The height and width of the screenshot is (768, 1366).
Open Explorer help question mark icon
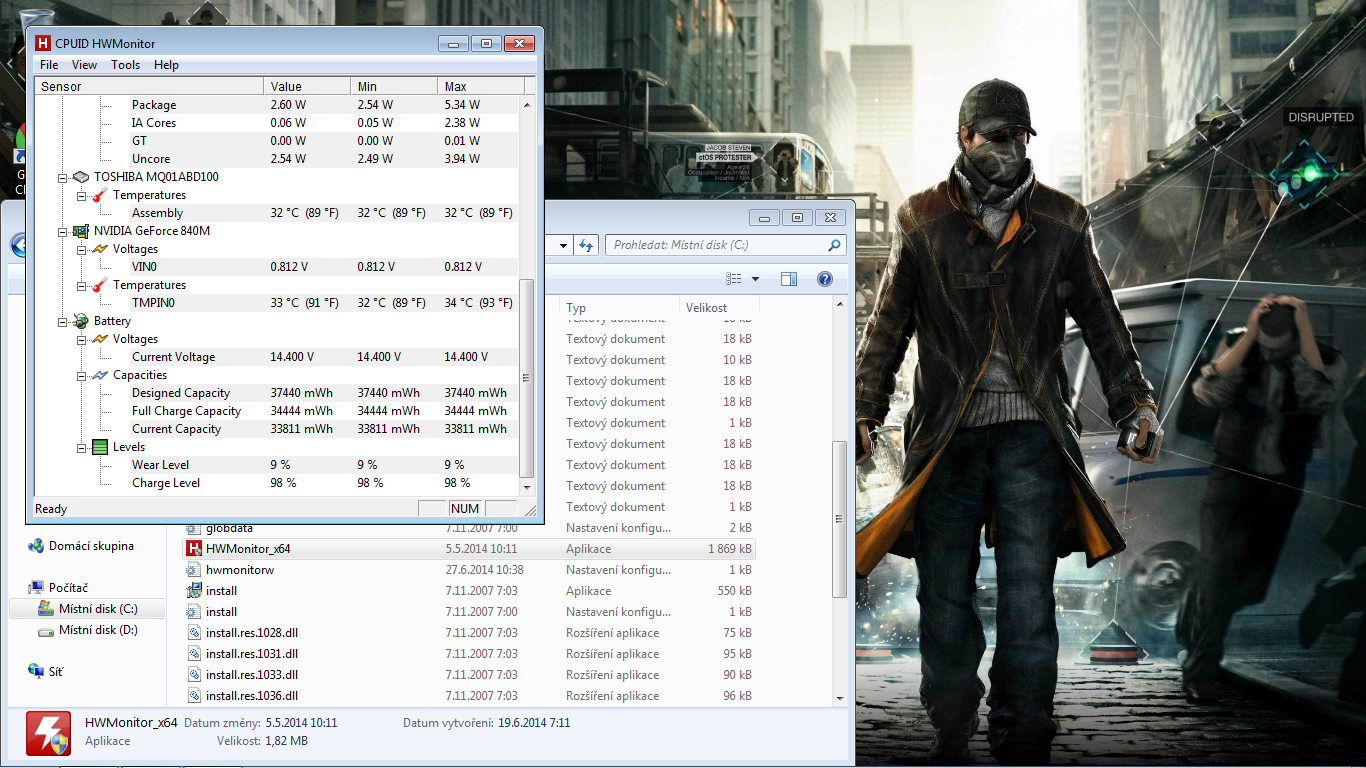(x=825, y=279)
